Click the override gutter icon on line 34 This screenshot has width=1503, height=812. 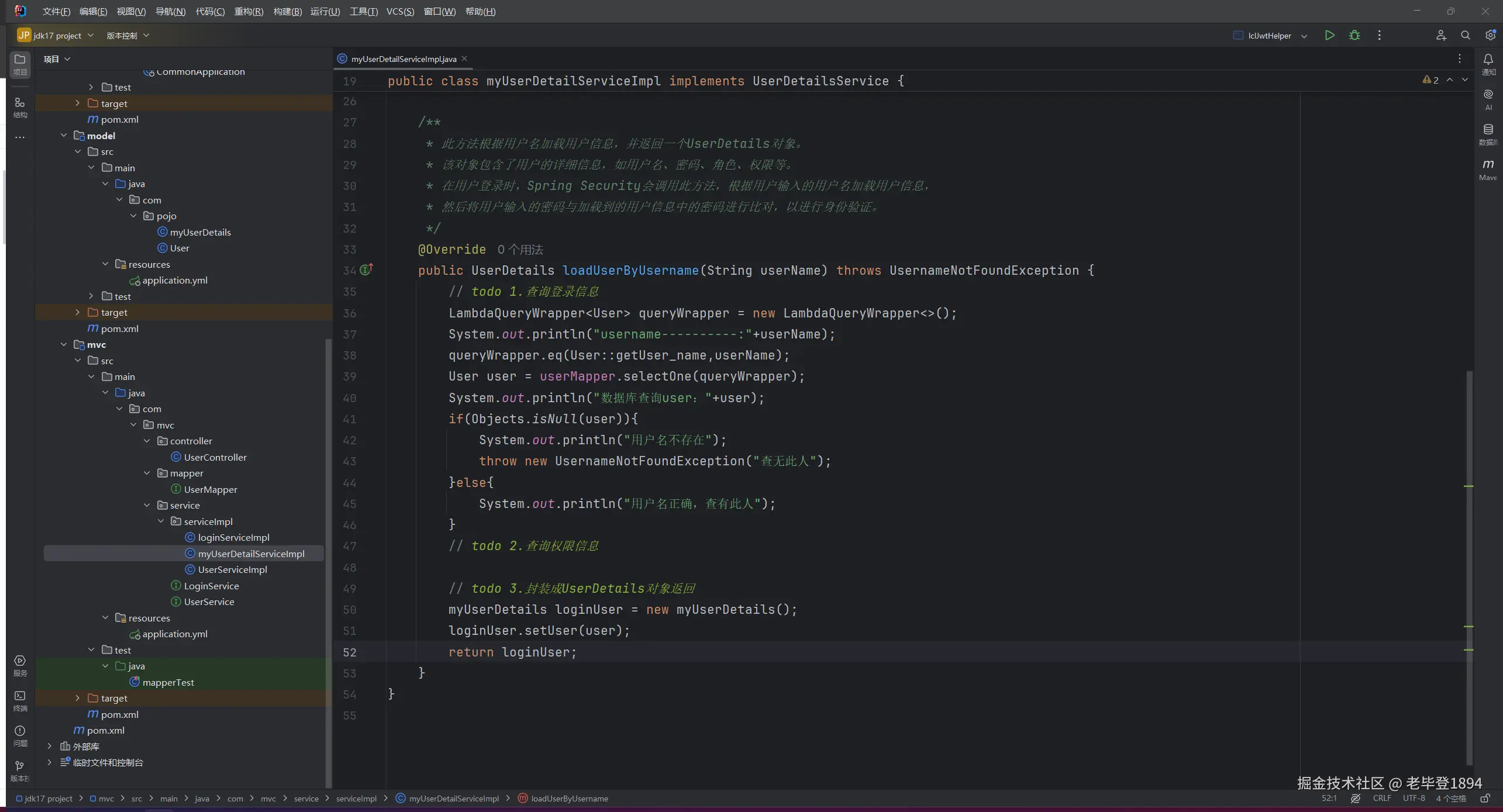click(366, 269)
